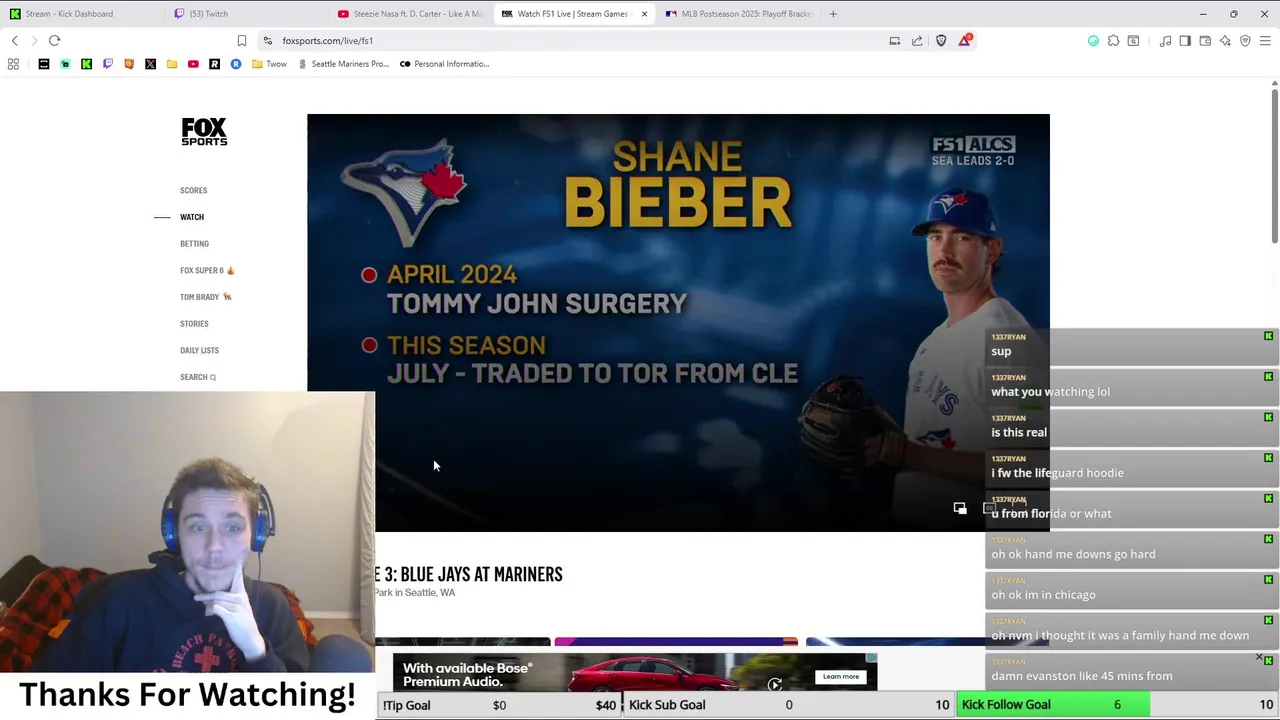Click the Fox Sports logo
The height and width of the screenshot is (720, 1280).
204,132
